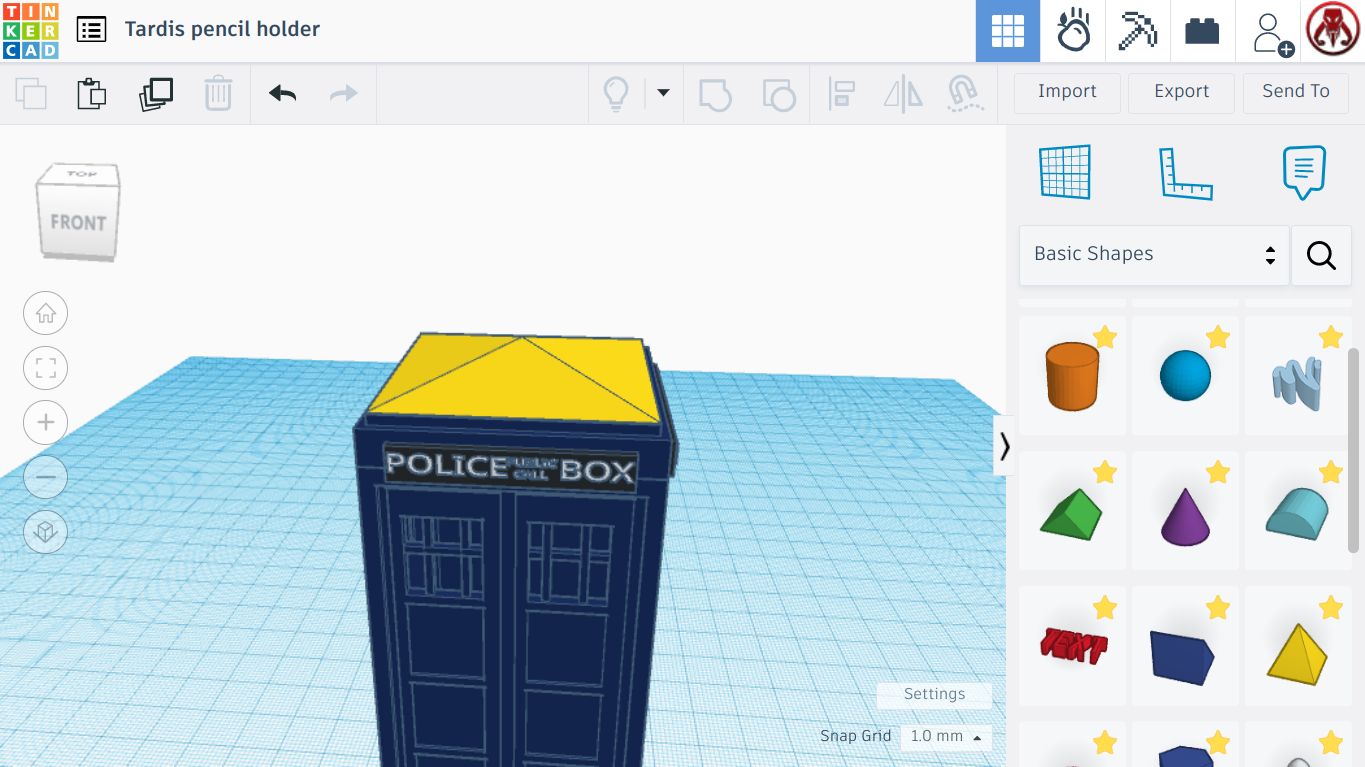Switch to 3D design grid view

(1007, 31)
